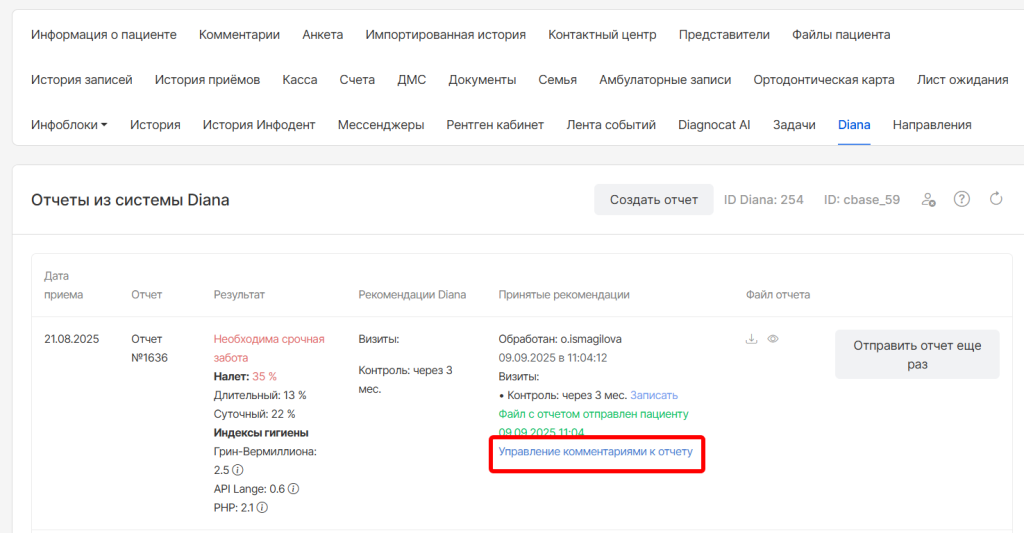Expand the Инфоблоки dropdown
Image resolution: width=1024 pixels, height=533 pixels.
[x=69, y=125]
